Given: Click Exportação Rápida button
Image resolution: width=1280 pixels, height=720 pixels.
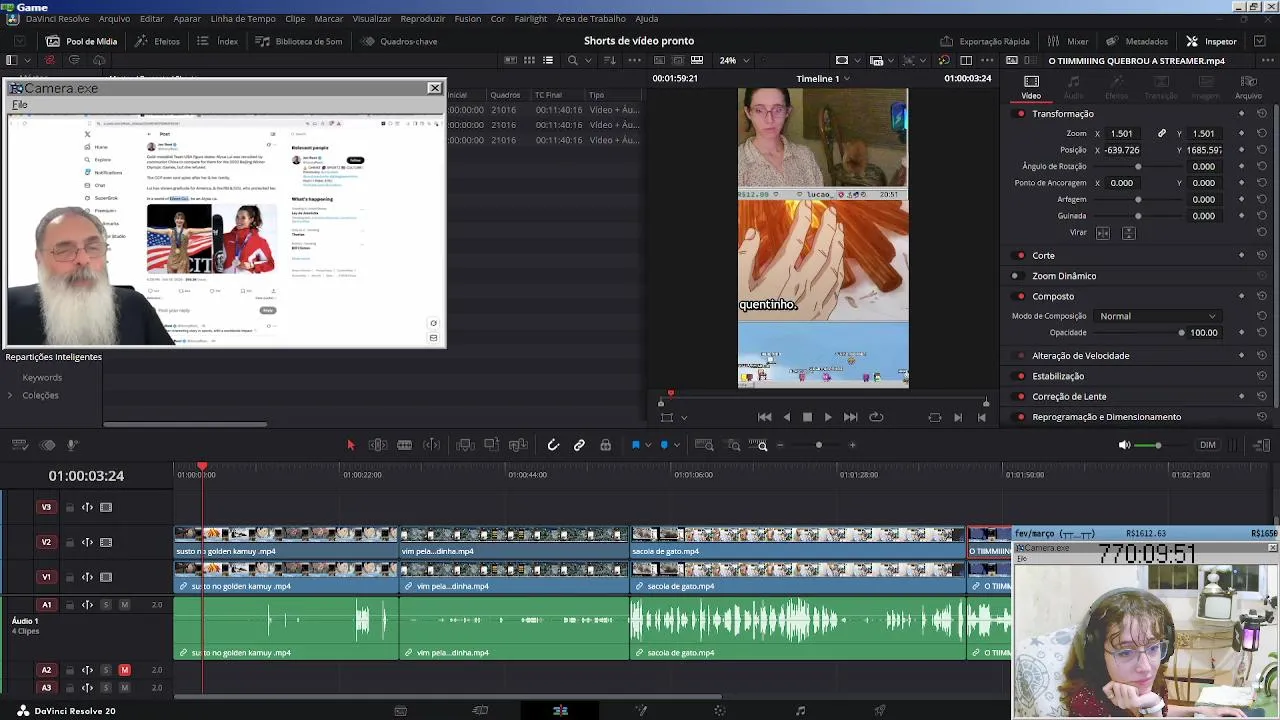Looking at the screenshot, I should point(985,41).
